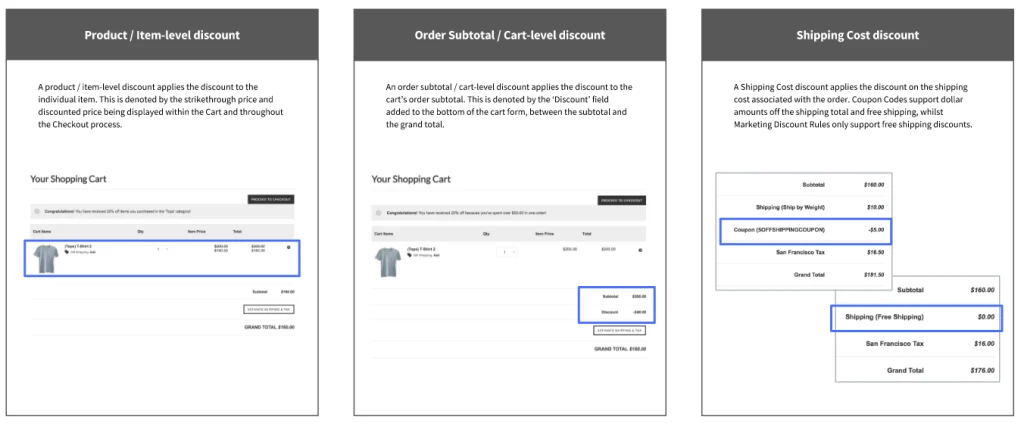The height and width of the screenshot is (423, 1024).
Task: Remove the T-Shirt item in item-level discount cart
Action: click(289, 247)
